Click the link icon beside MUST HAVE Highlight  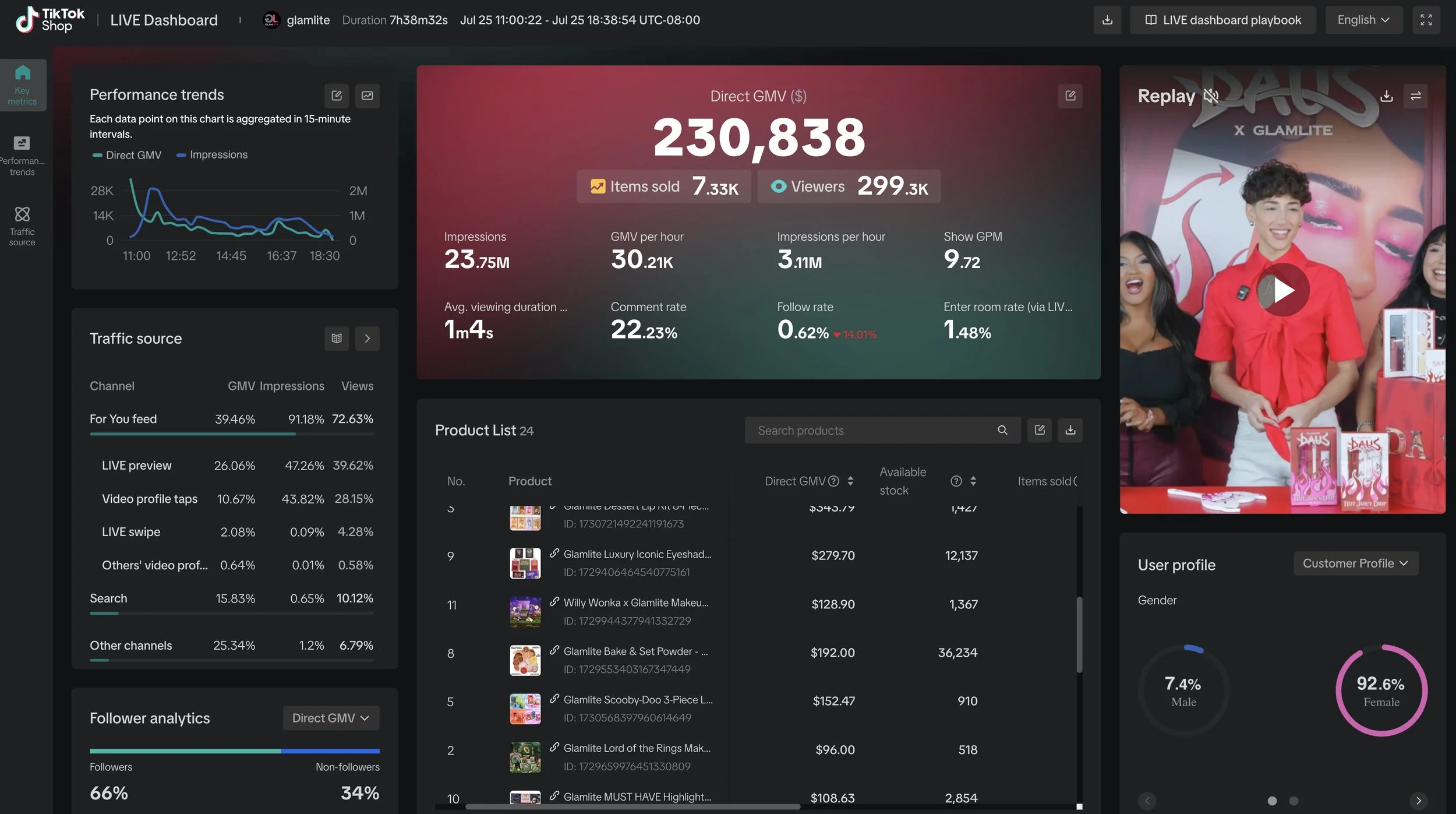pos(554,796)
